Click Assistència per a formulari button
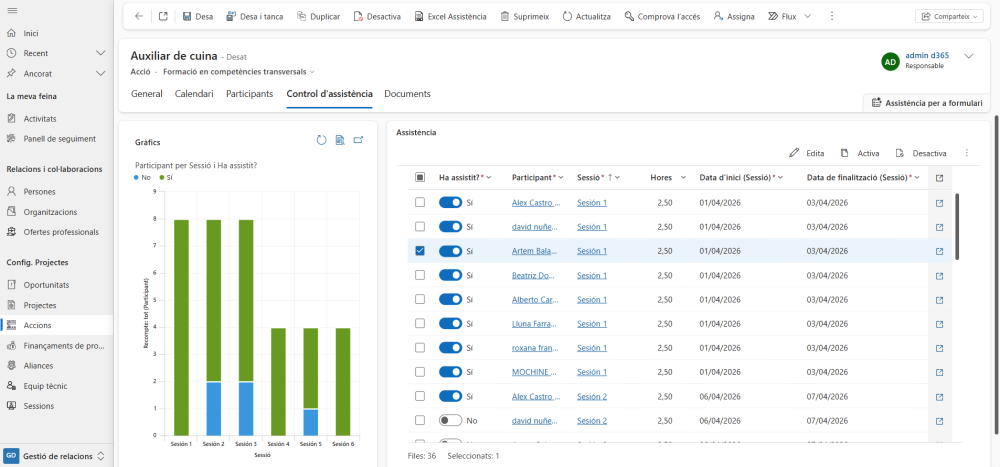Image resolution: width=1000 pixels, height=467 pixels. click(927, 103)
